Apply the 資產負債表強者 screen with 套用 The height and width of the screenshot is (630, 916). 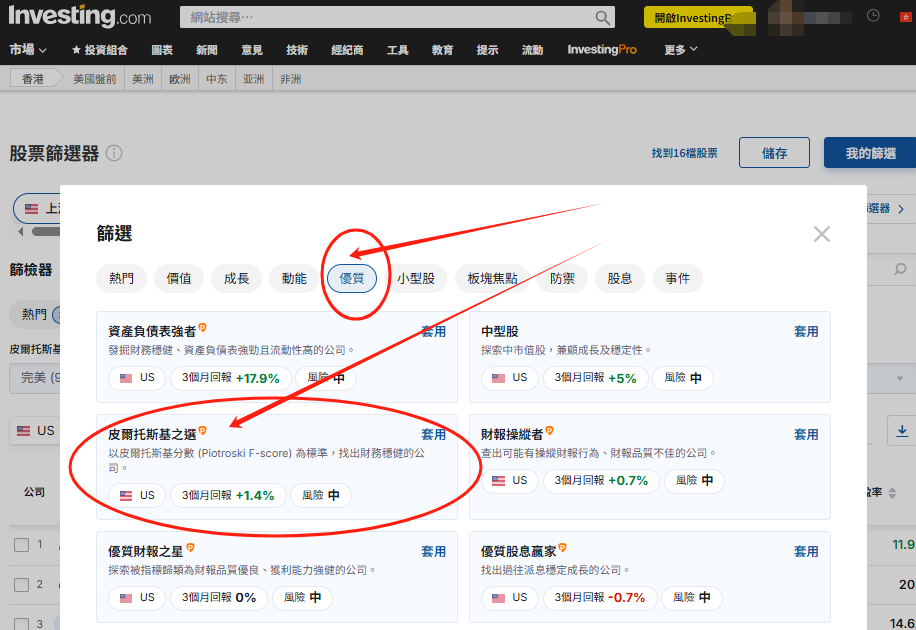tap(433, 332)
